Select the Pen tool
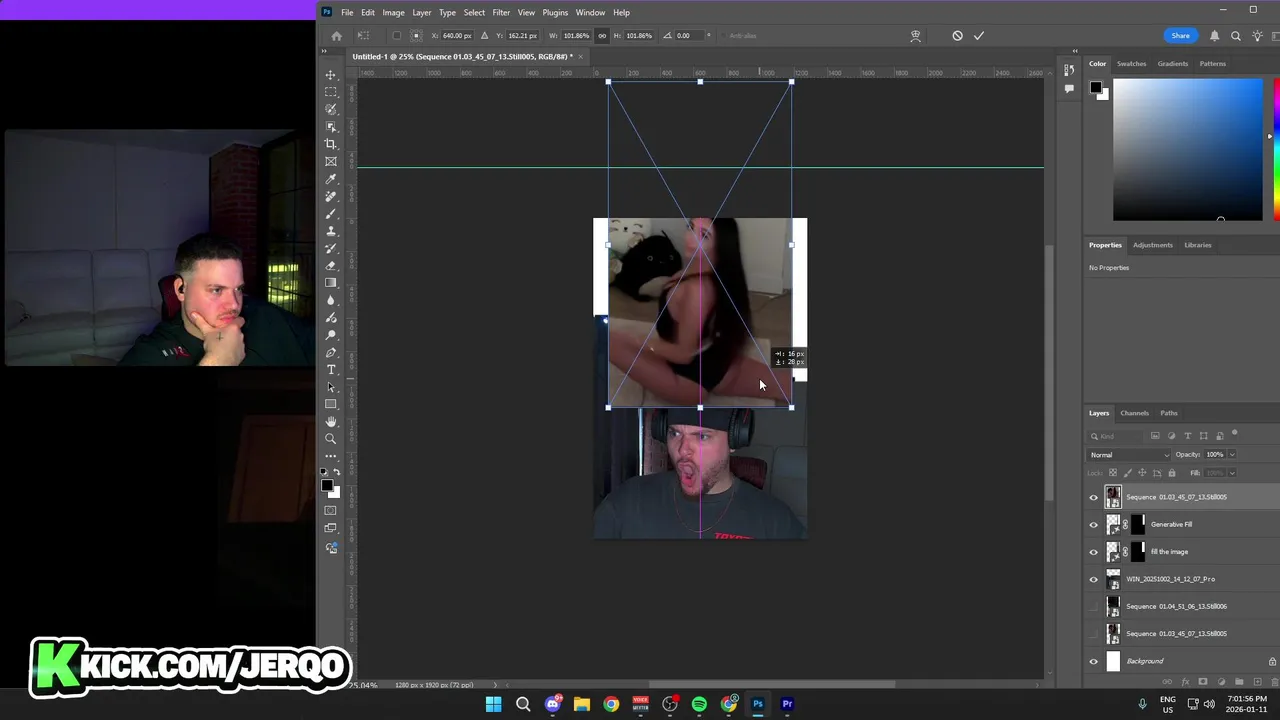 click(x=331, y=352)
